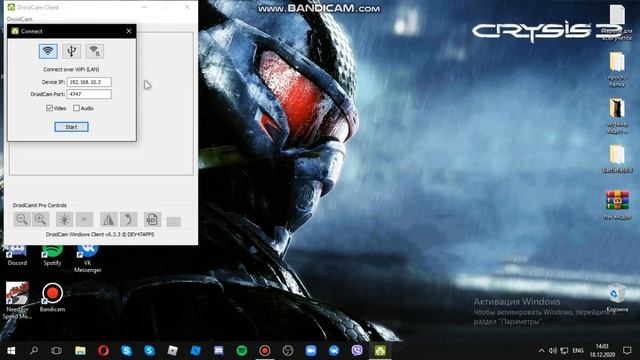Open Spotify from the taskbar
The width and height of the screenshot is (640, 360).
pyautogui.click(x=242, y=351)
